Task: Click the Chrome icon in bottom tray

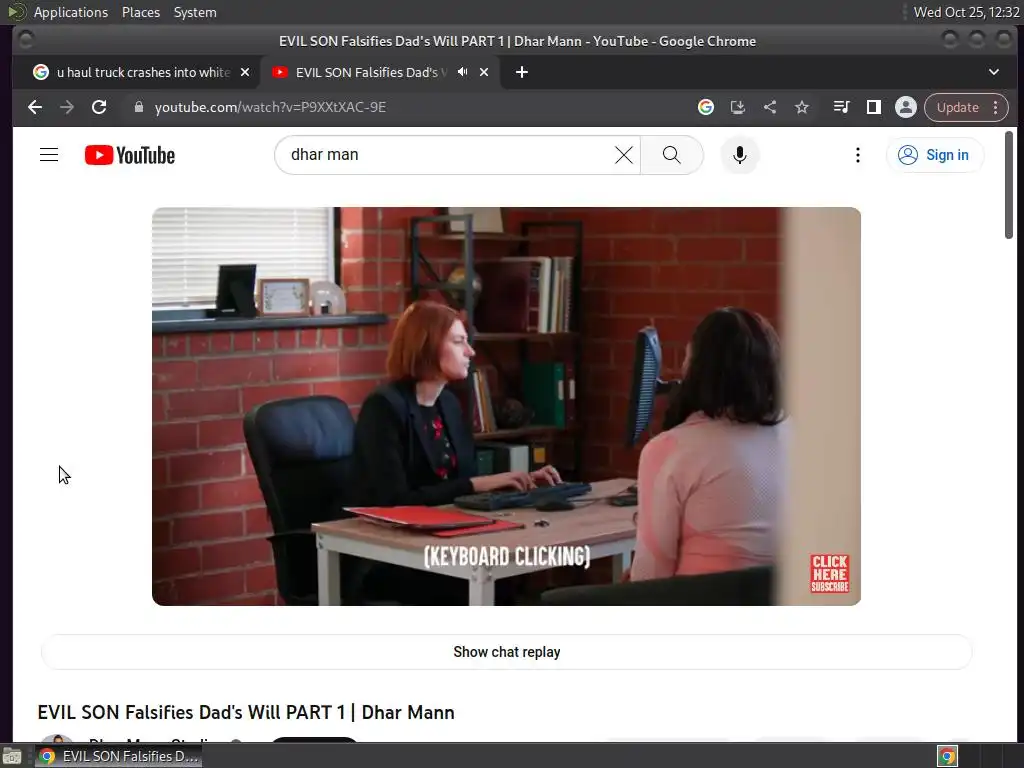Action: 947,756
